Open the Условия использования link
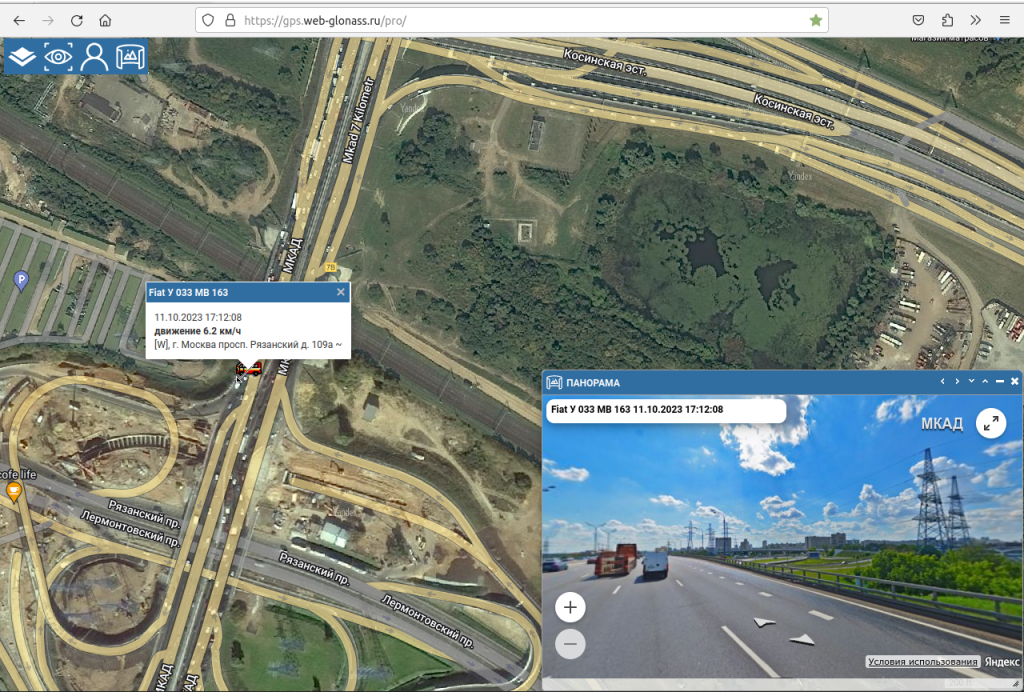This screenshot has height=692, width=1024. point(923,662)
